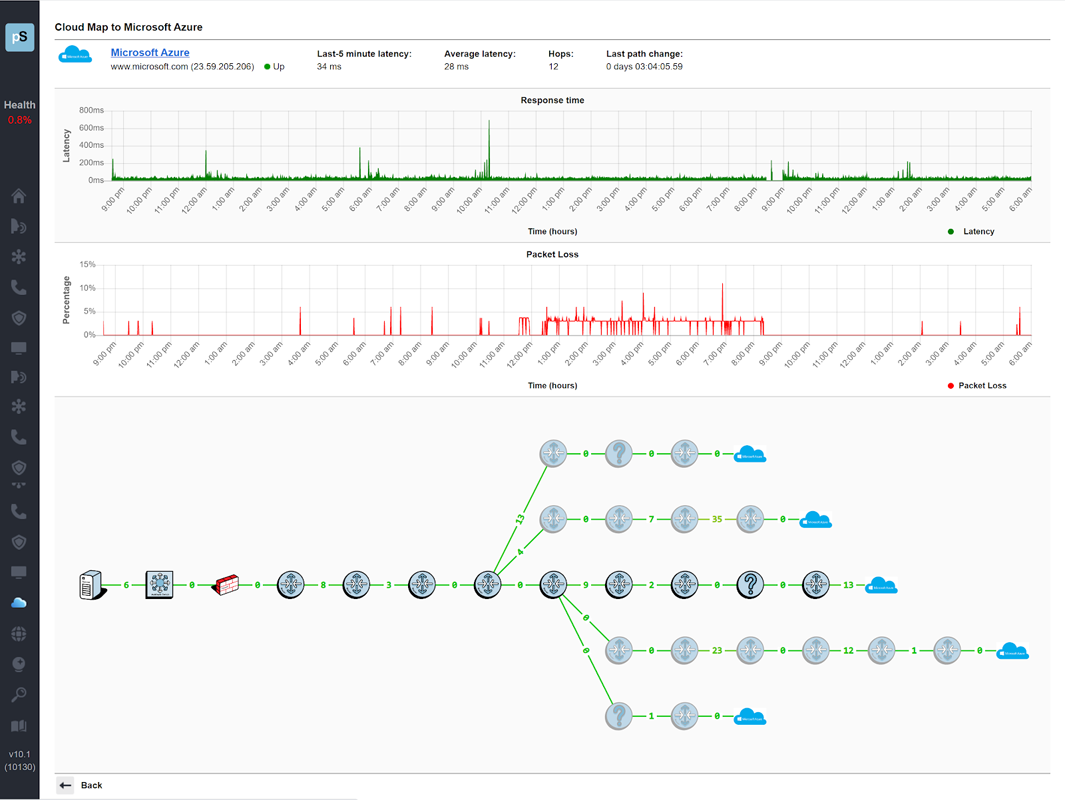Screen dimensions: 1065x800
Task: Click the dark question mark node in middle path
Action: [750, 585]
